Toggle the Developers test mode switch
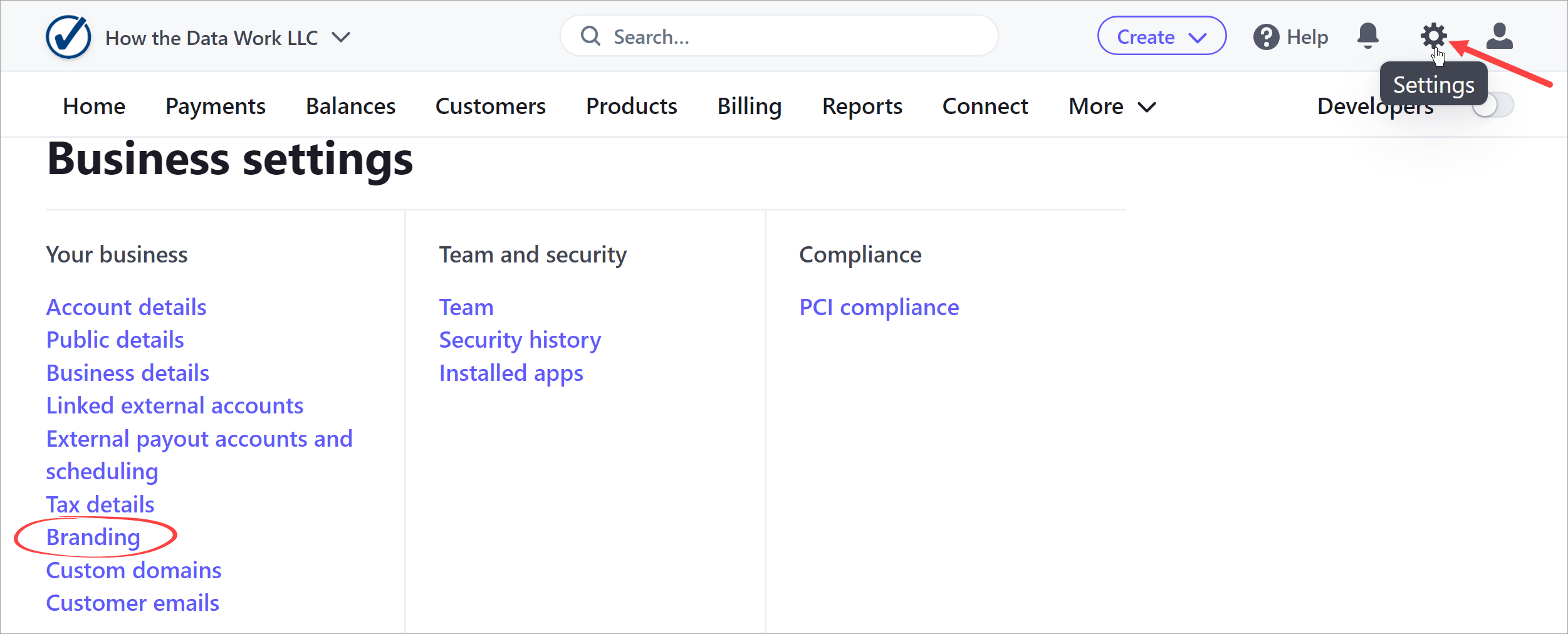 click(x=1493, y=105)
